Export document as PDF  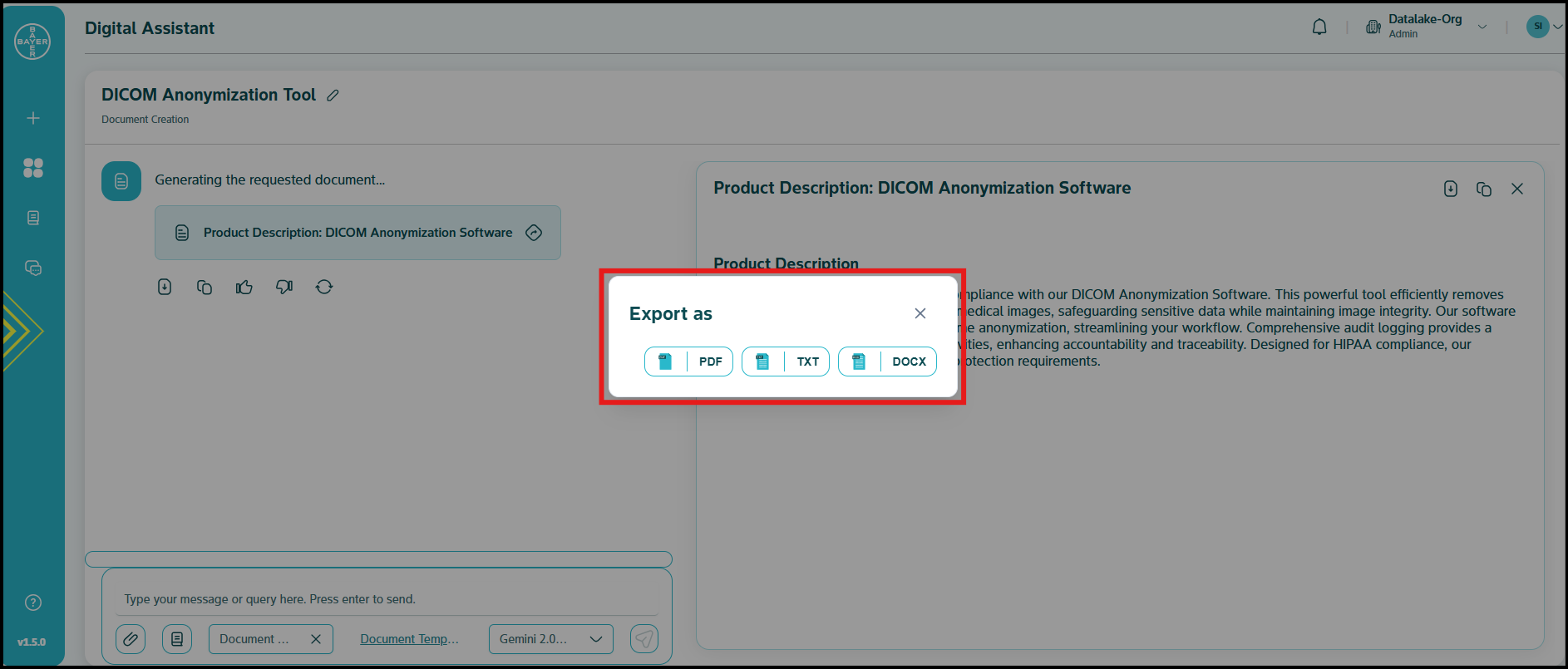(688, 362)
